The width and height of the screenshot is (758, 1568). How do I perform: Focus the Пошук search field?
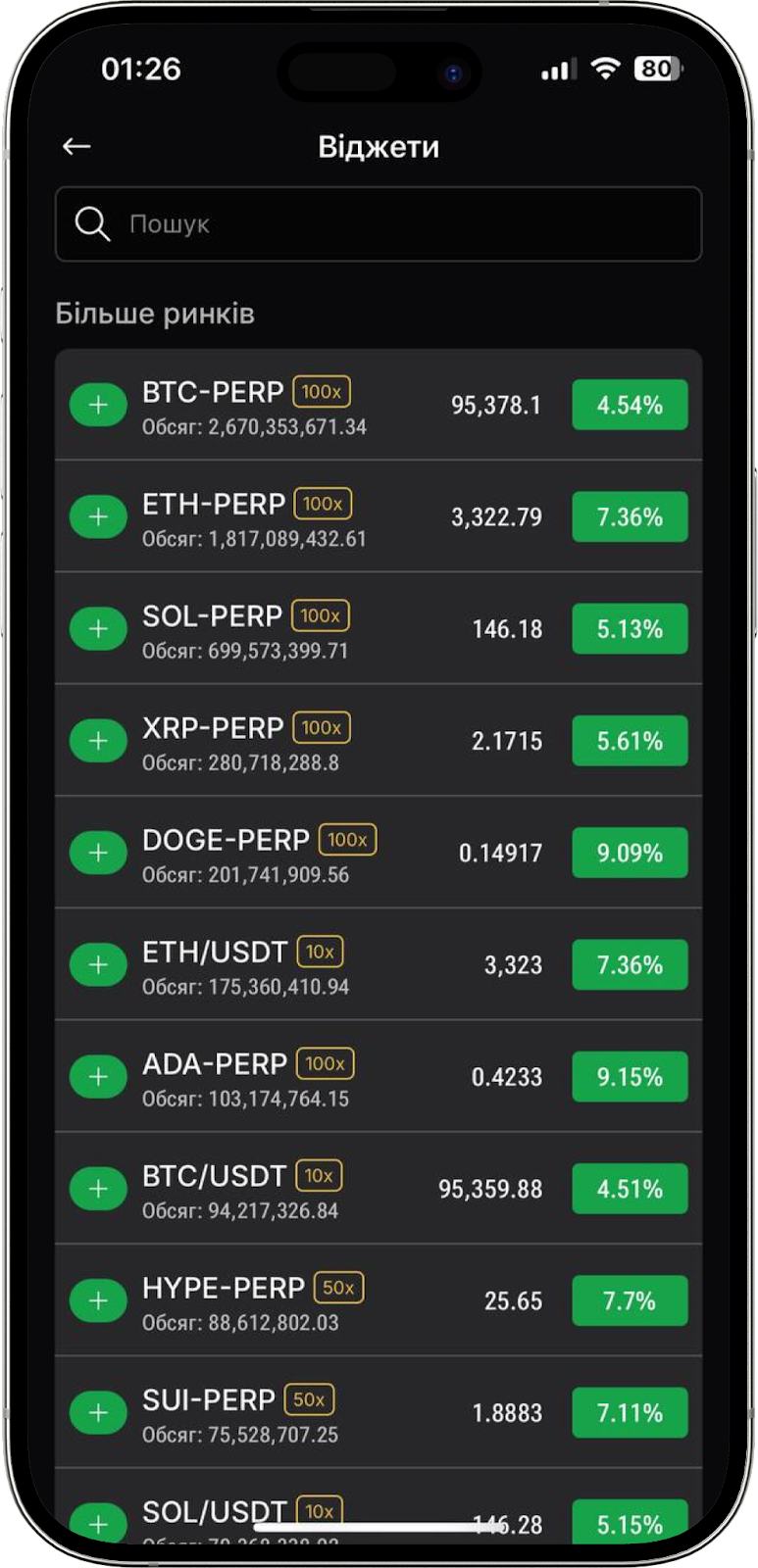(392, 224)
